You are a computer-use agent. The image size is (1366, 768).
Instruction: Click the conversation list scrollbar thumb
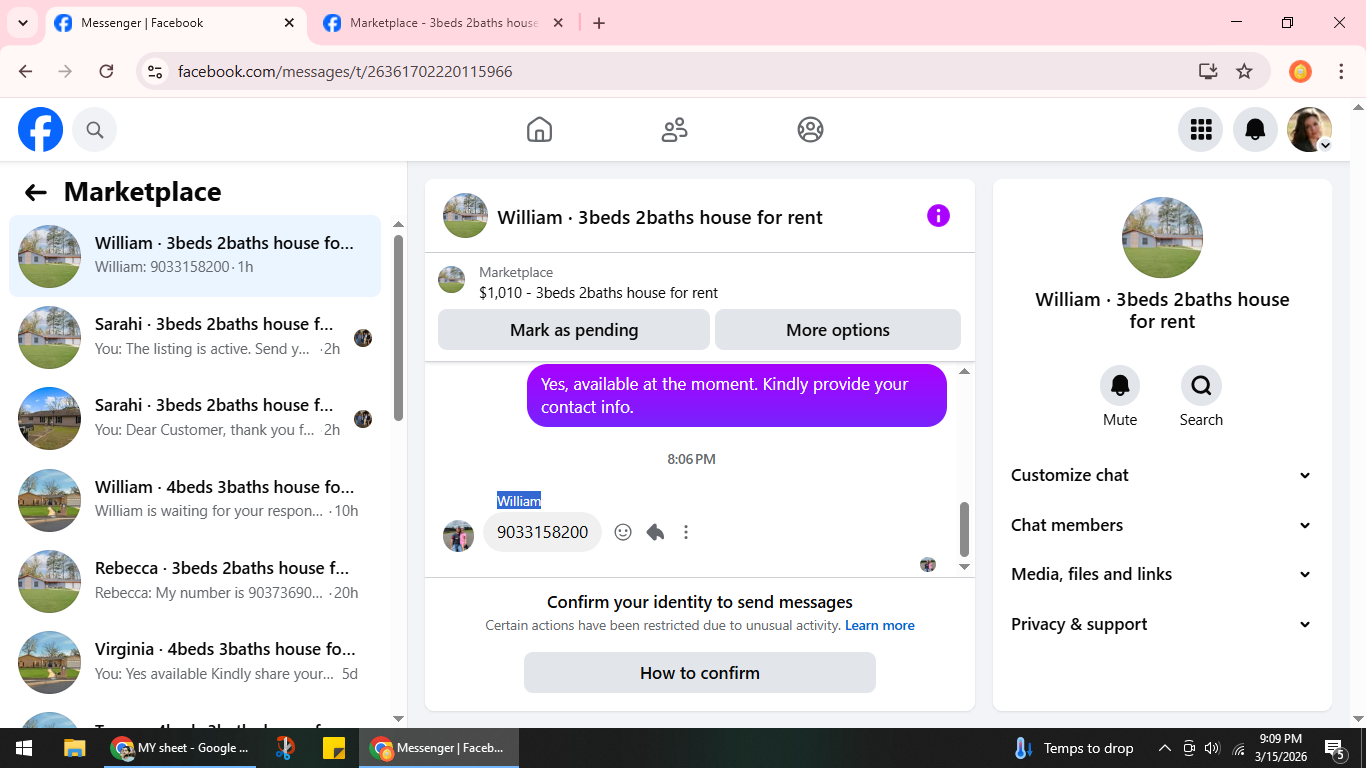click(398, 327)
